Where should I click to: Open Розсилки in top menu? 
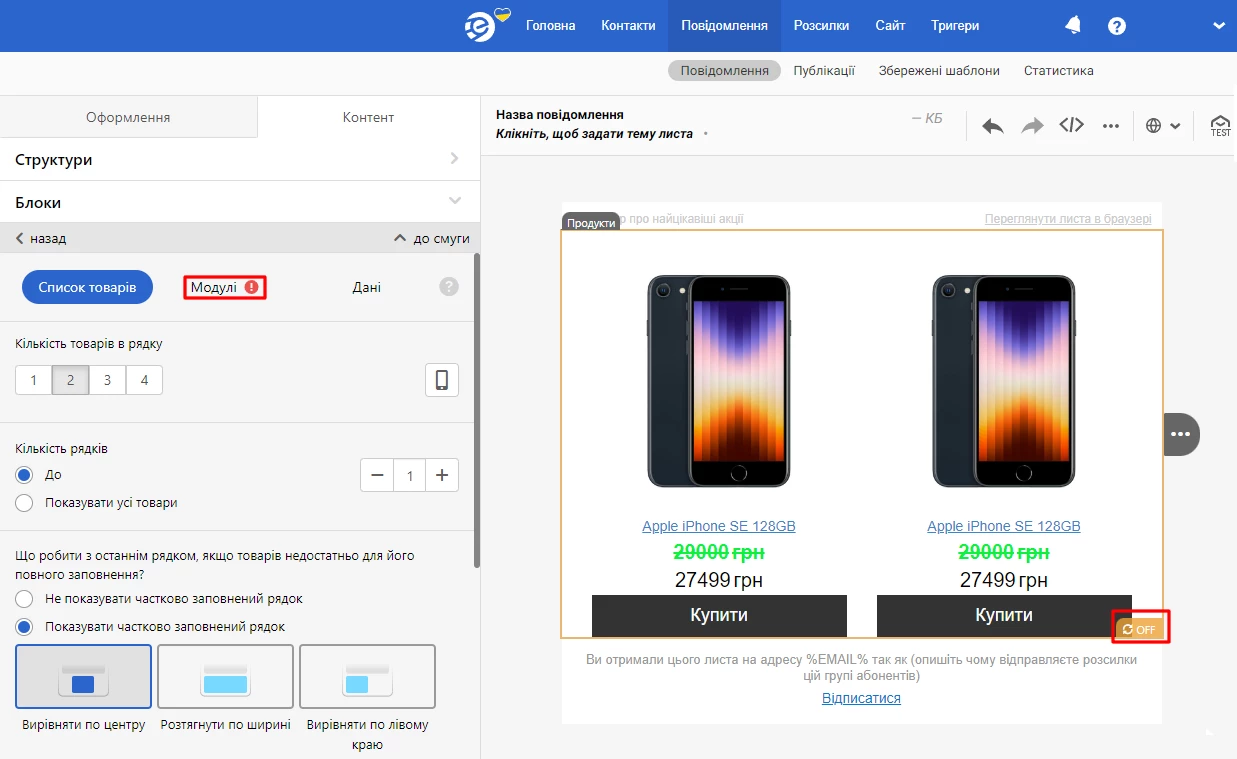(822, 26)
